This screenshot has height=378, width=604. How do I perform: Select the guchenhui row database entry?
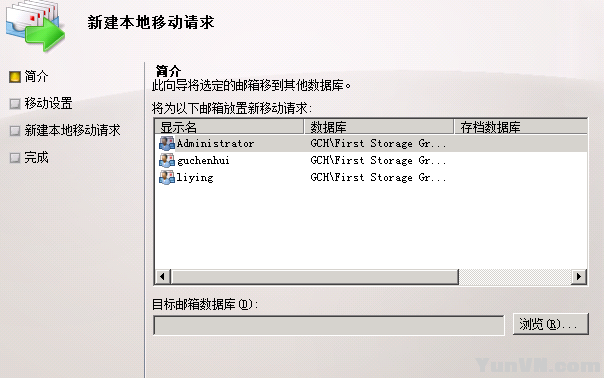coord(378,160)
